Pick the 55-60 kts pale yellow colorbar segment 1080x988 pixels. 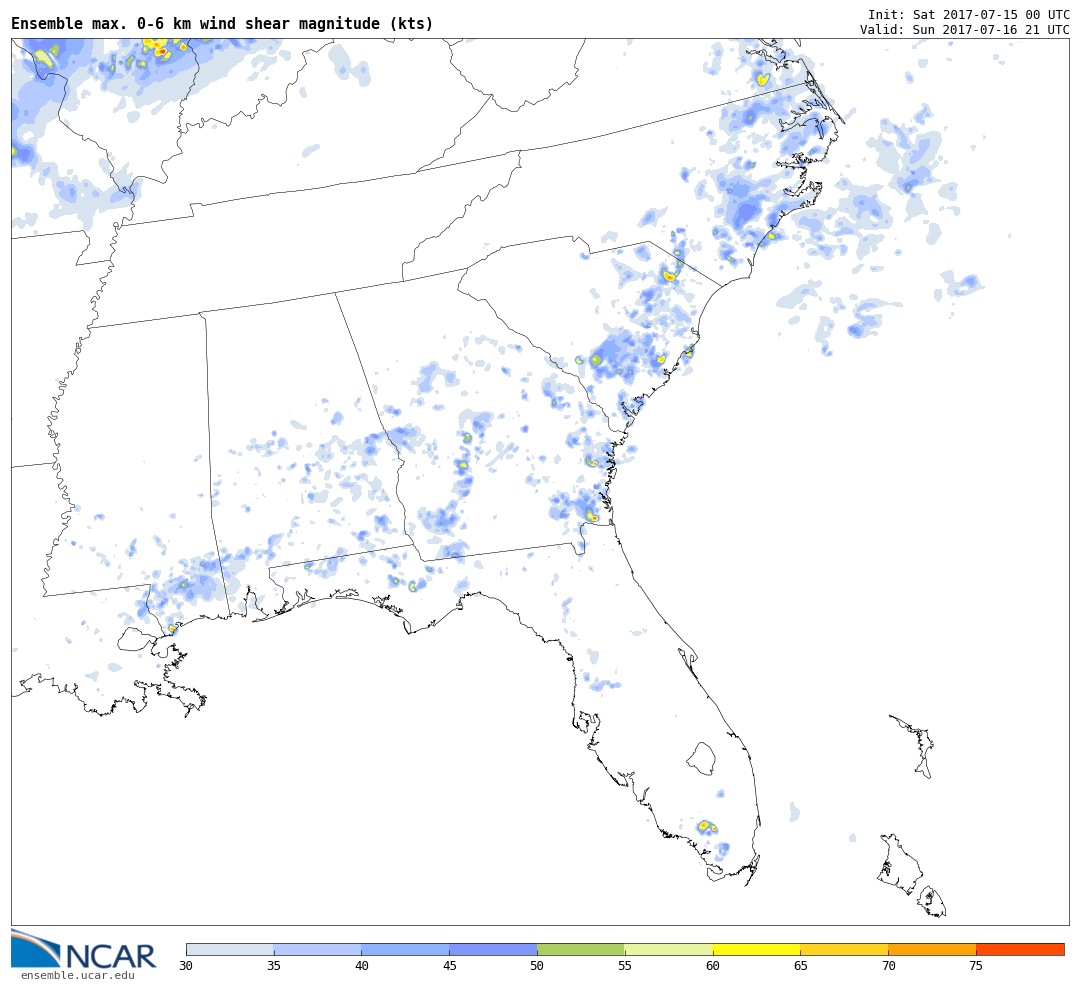click(669, 949)
